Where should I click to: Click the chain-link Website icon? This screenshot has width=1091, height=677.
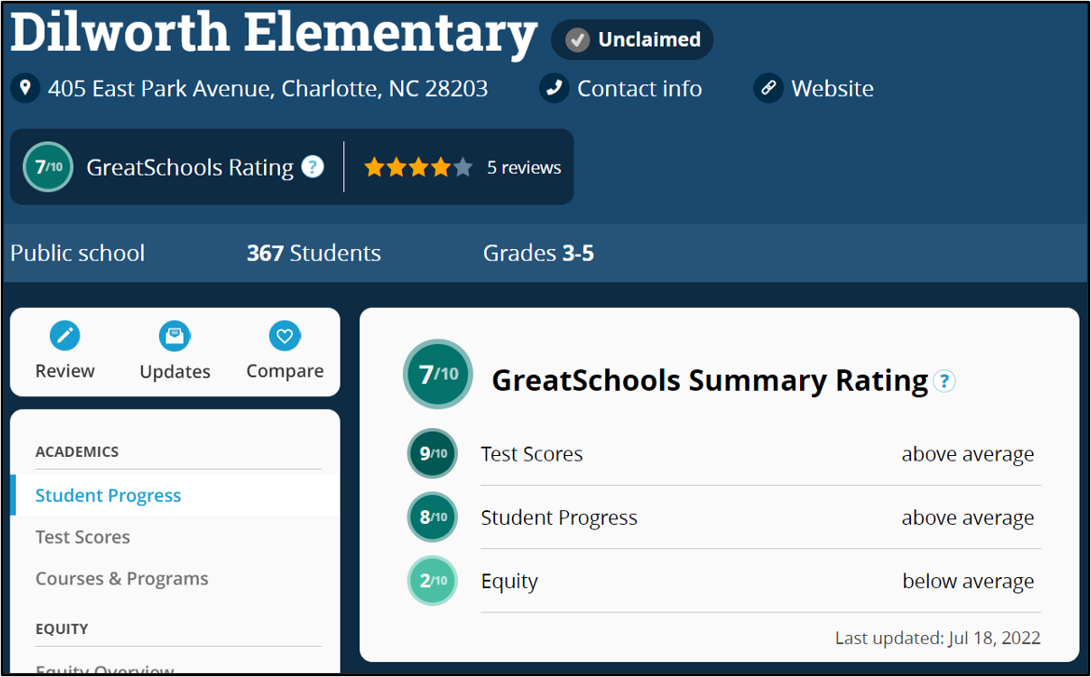[x=768, y=88]
